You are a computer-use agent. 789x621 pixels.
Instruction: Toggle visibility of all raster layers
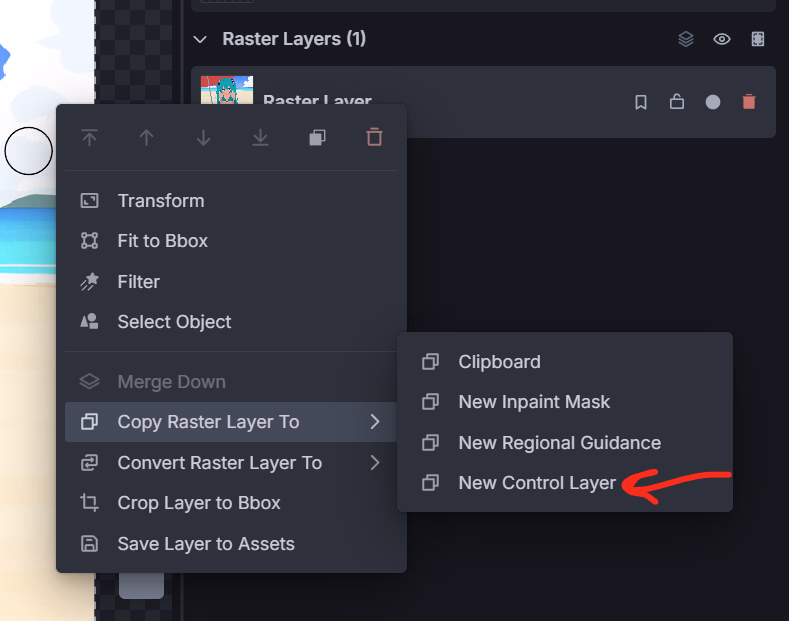coord(722,39)
